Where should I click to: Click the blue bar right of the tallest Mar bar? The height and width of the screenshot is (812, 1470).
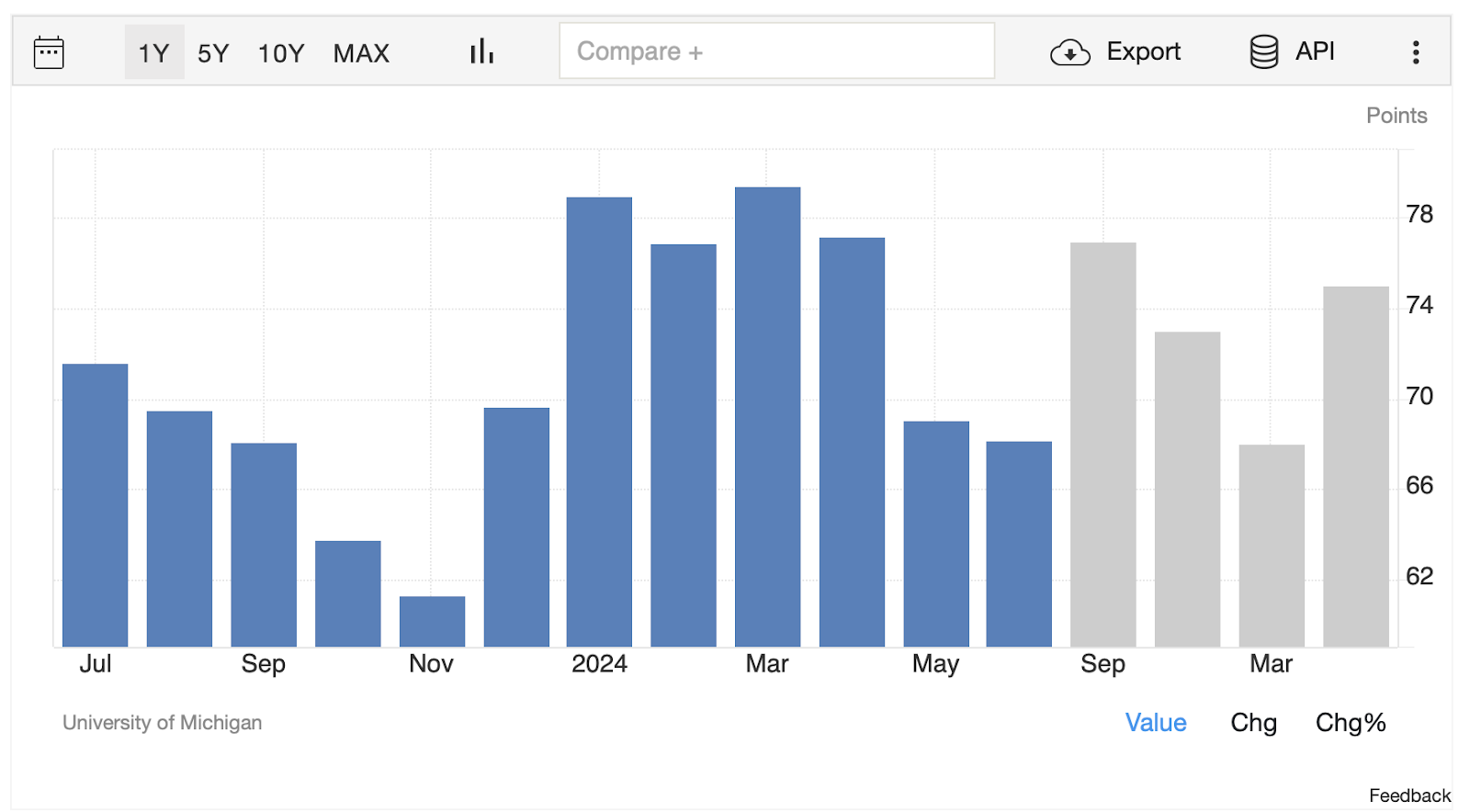coord(852,442)
